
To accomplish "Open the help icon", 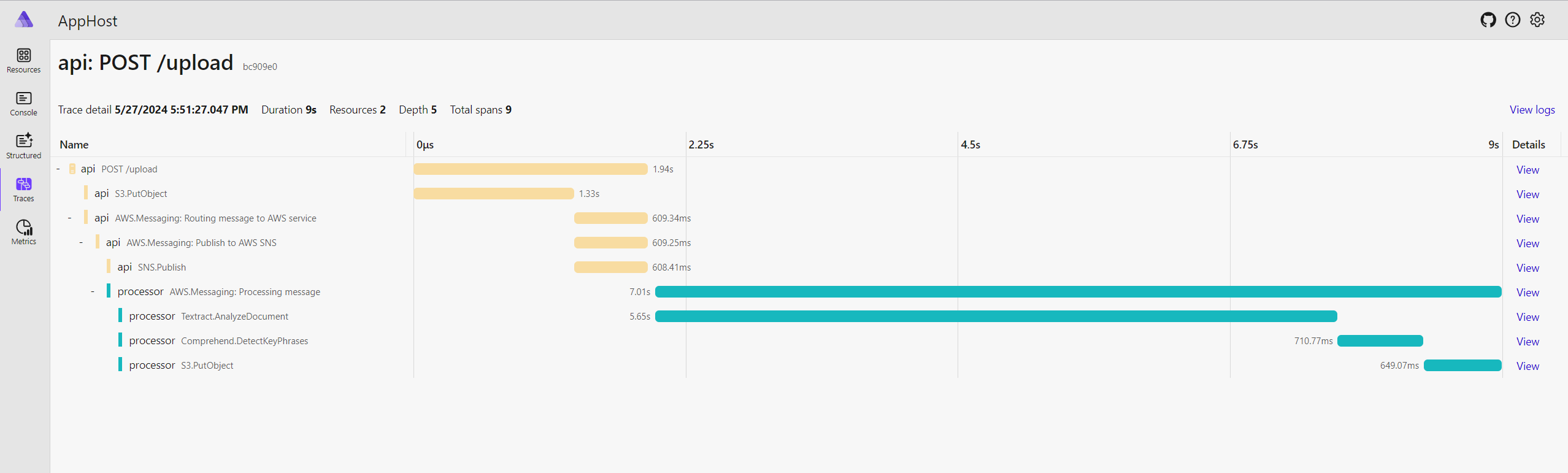I will tap(1513, 20).
